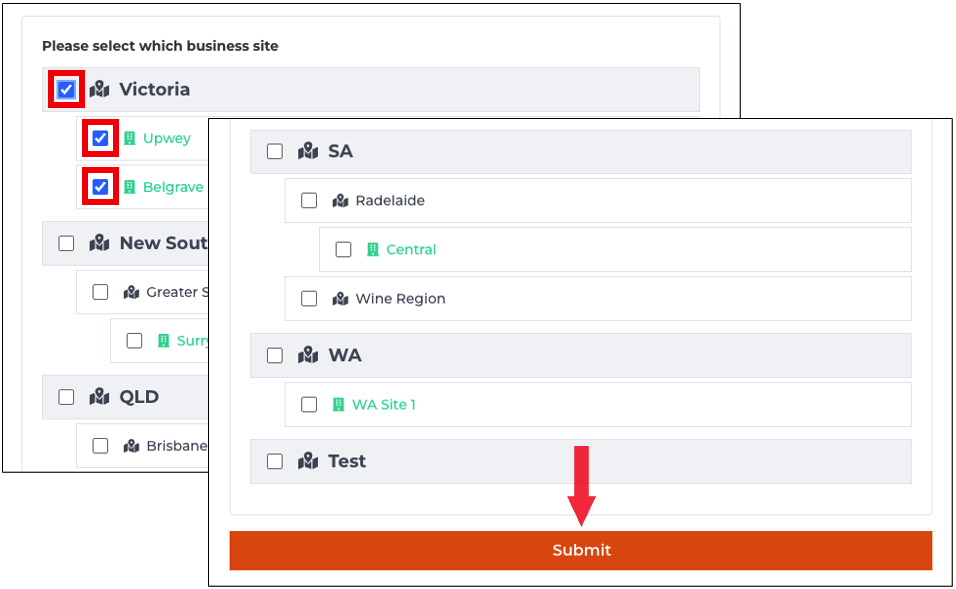Select the WA group header label

345,355
